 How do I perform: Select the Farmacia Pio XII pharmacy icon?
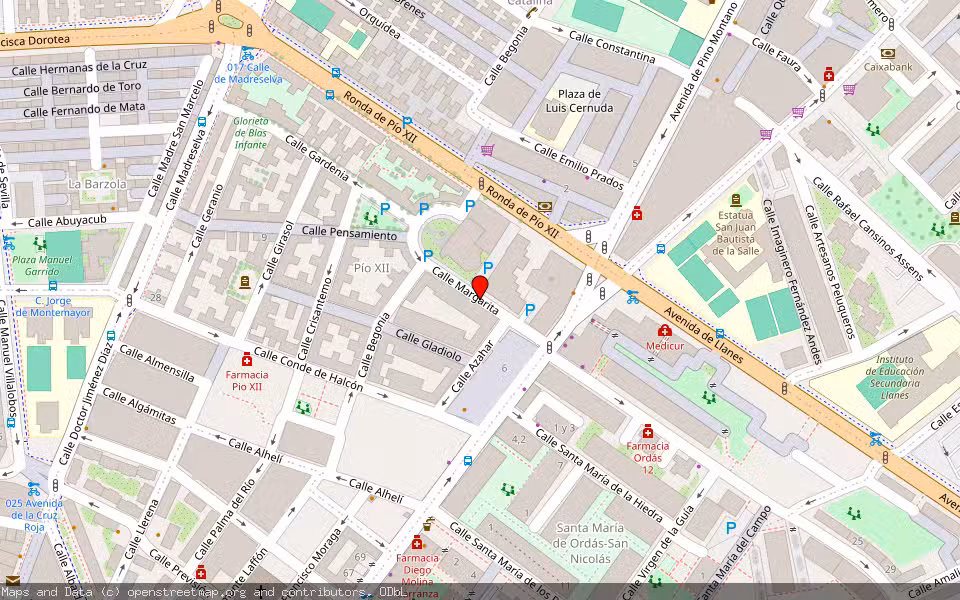(247, 359)
